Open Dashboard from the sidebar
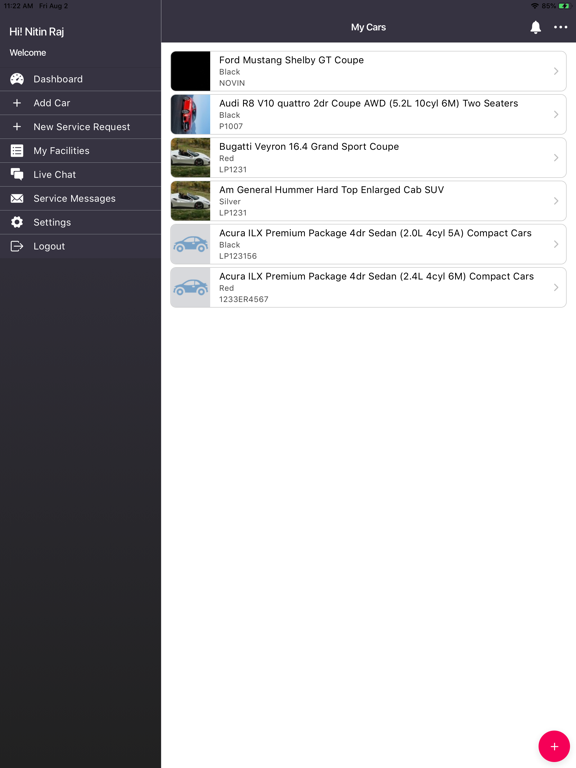The image size is (576, 768). coord(80,79)
